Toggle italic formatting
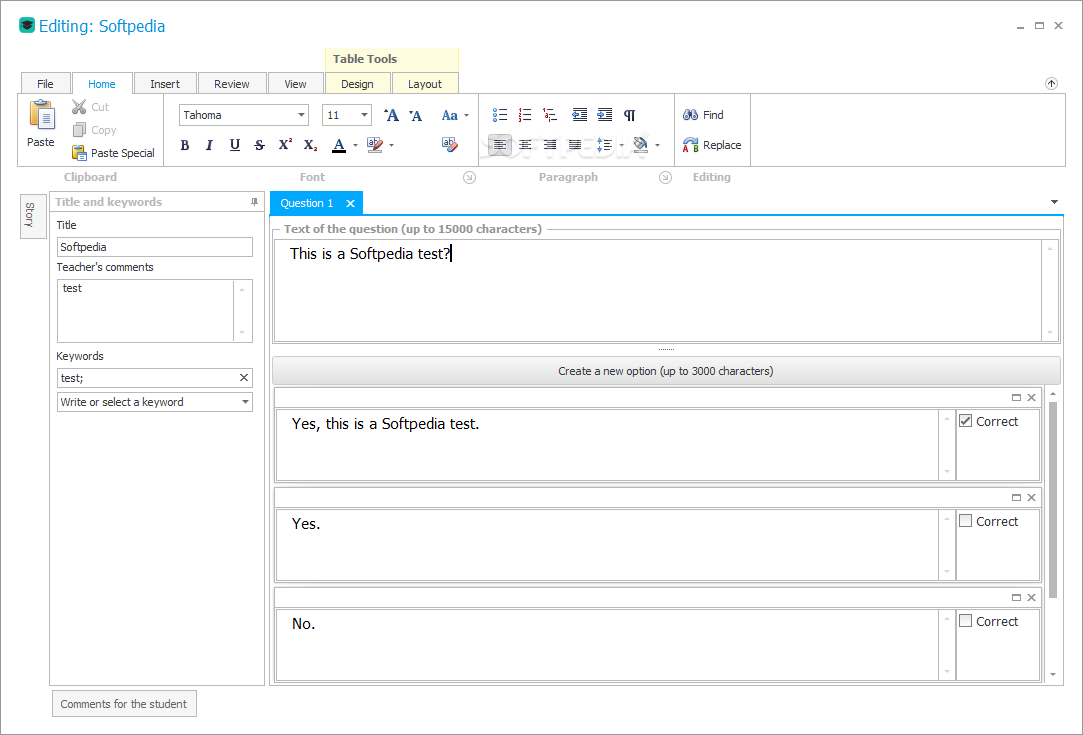 coord(209,145)
